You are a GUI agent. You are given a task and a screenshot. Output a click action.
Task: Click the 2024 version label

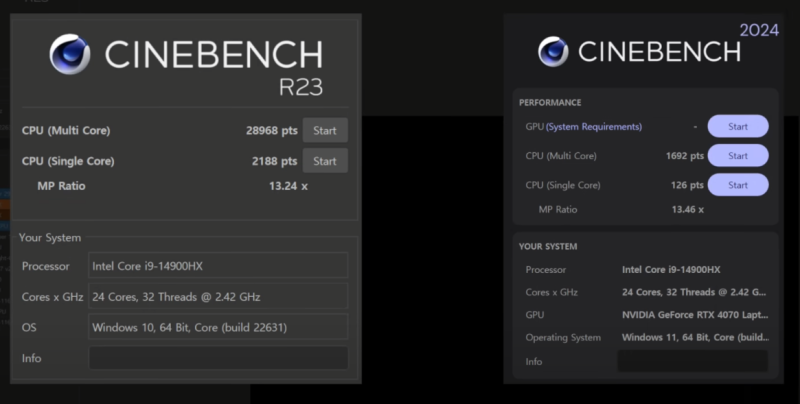pyautogui.click(x=759, y=31)
